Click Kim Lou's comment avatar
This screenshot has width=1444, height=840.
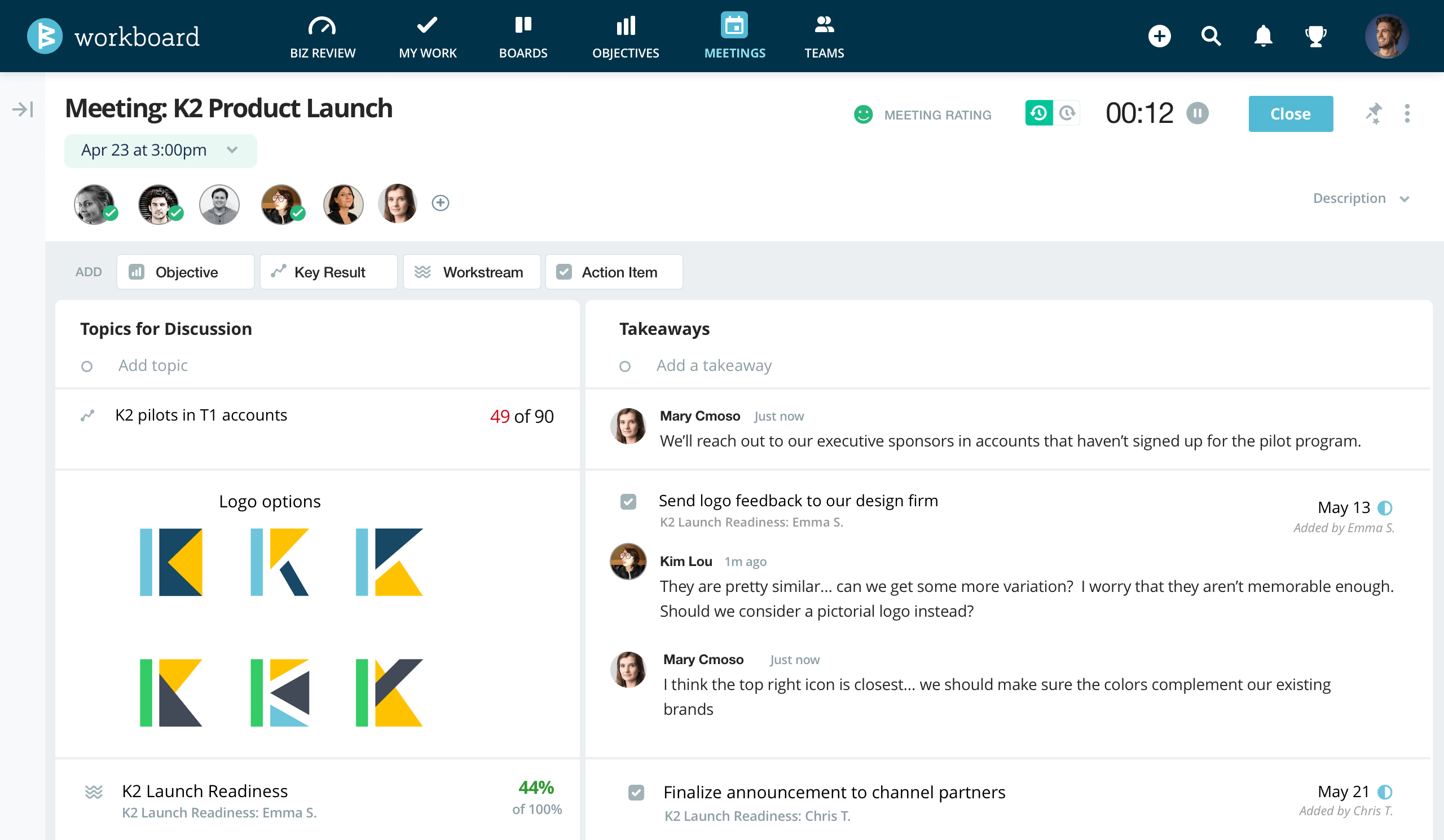pyautogui.click(x=628, y=561)
